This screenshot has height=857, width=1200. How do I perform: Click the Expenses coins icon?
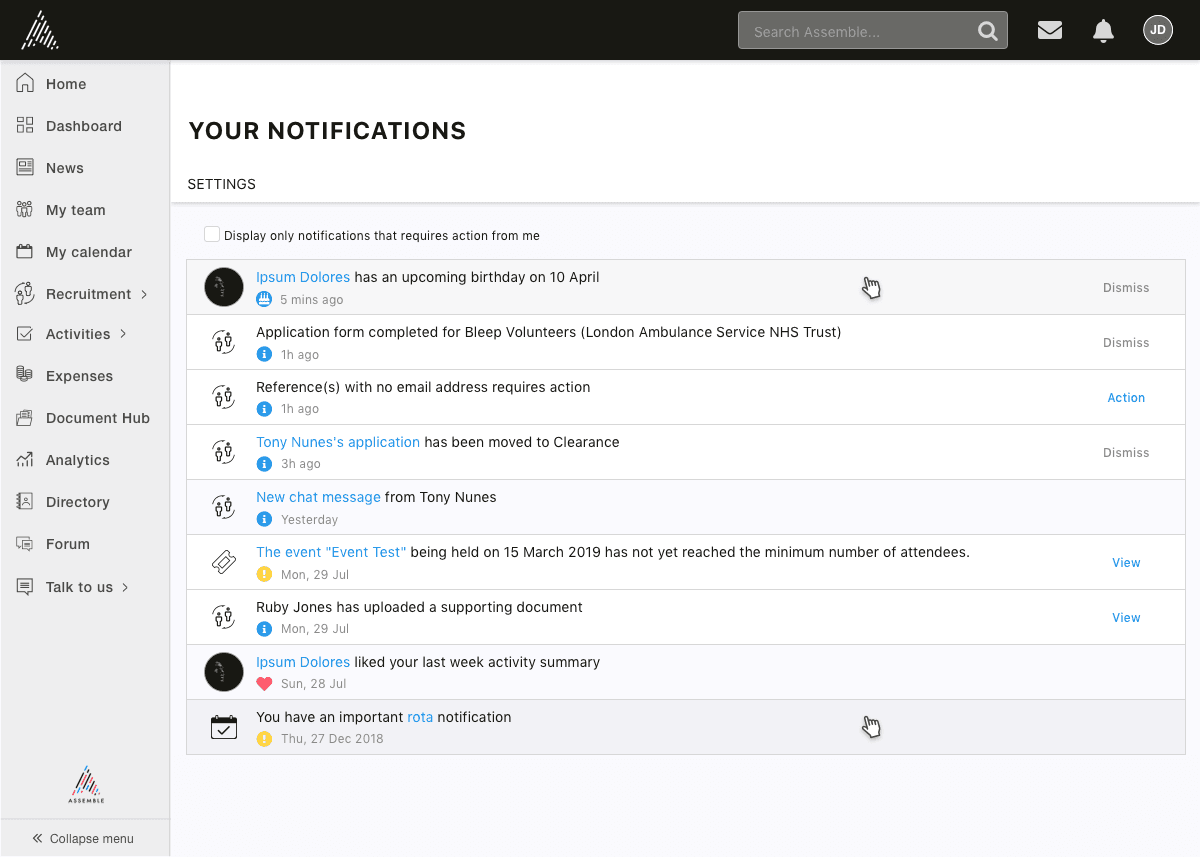25,375
